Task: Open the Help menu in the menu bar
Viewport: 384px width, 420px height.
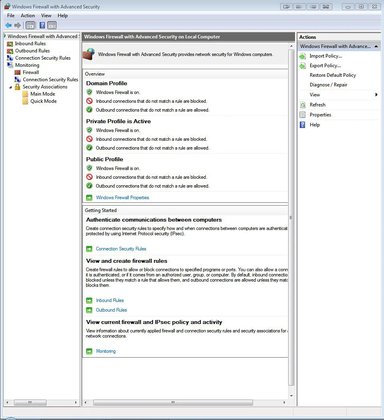Action: tap(62, 16)
